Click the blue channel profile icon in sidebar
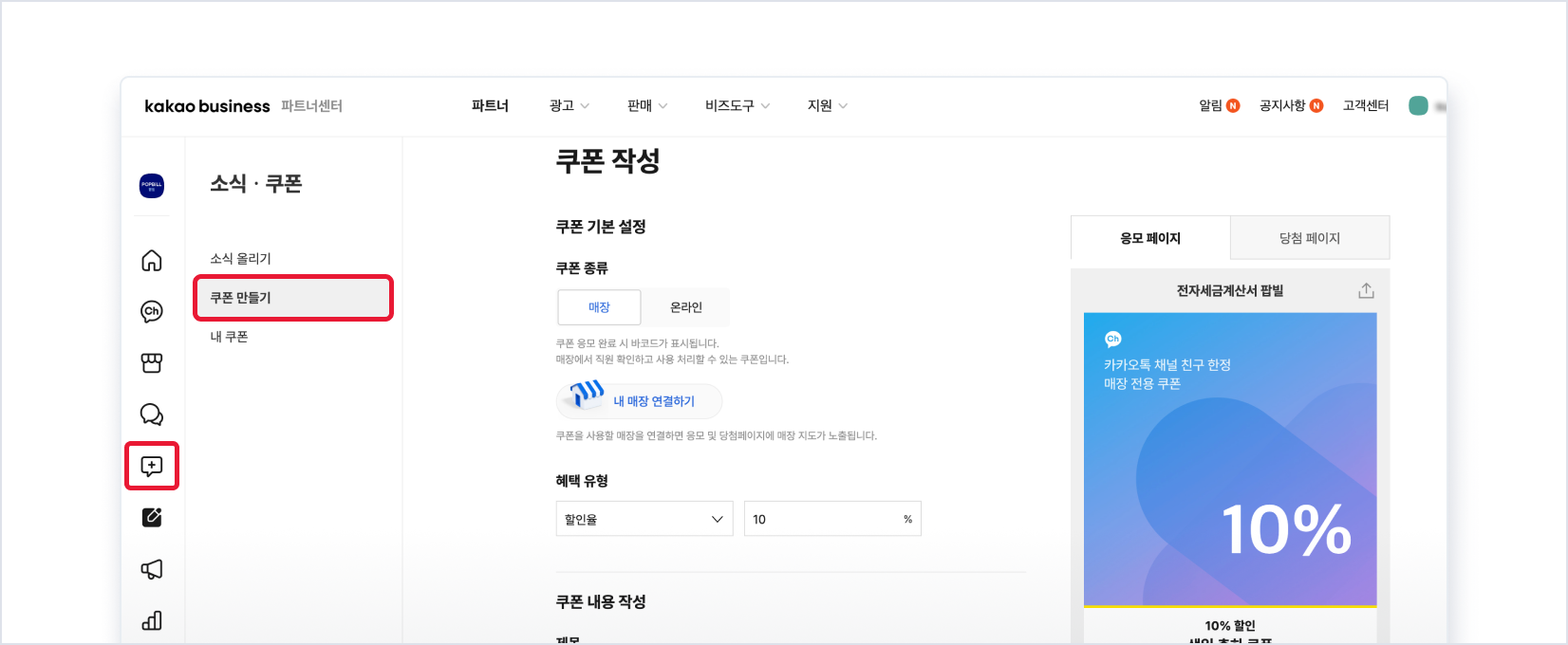 152,186
